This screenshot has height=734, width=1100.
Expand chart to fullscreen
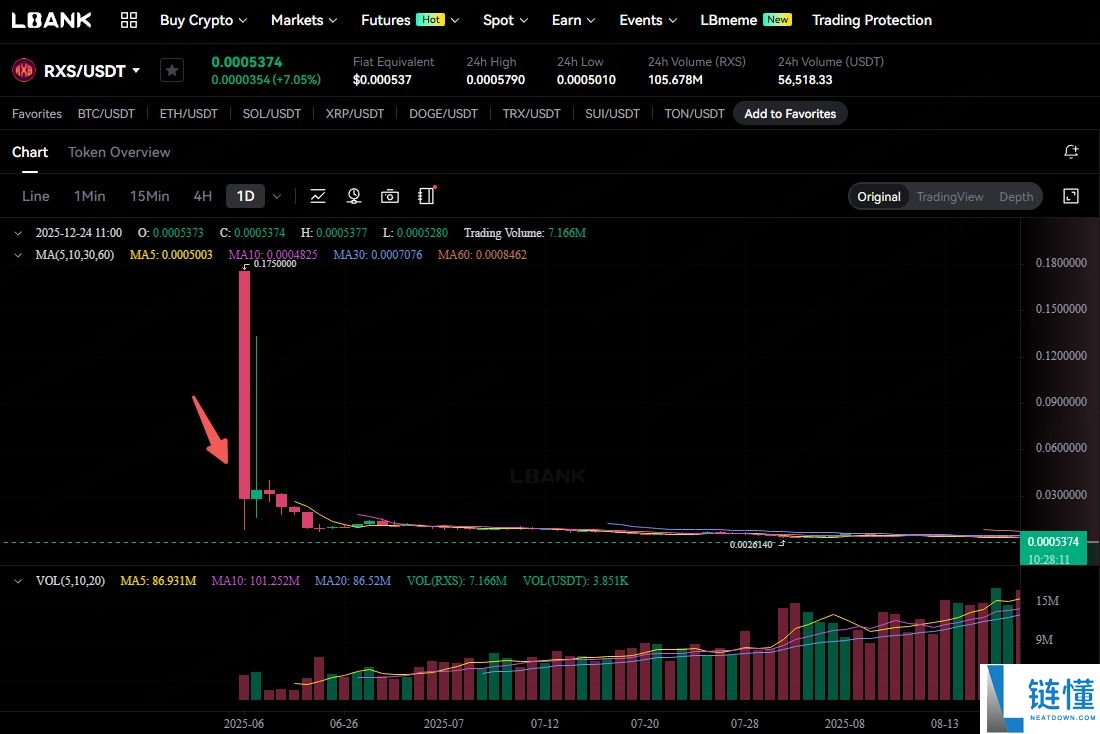point(1071,196)
